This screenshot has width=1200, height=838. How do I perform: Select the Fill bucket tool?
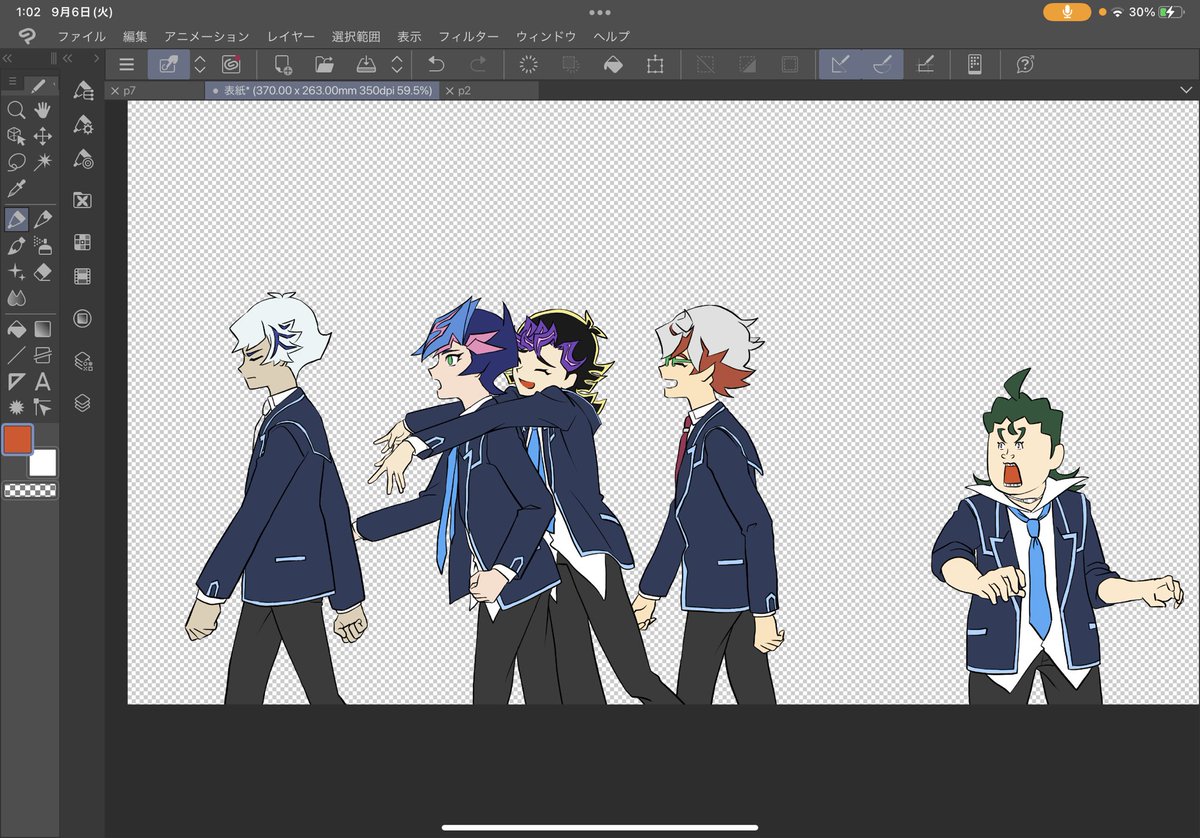pyautogui.click(x=16, y=328)
